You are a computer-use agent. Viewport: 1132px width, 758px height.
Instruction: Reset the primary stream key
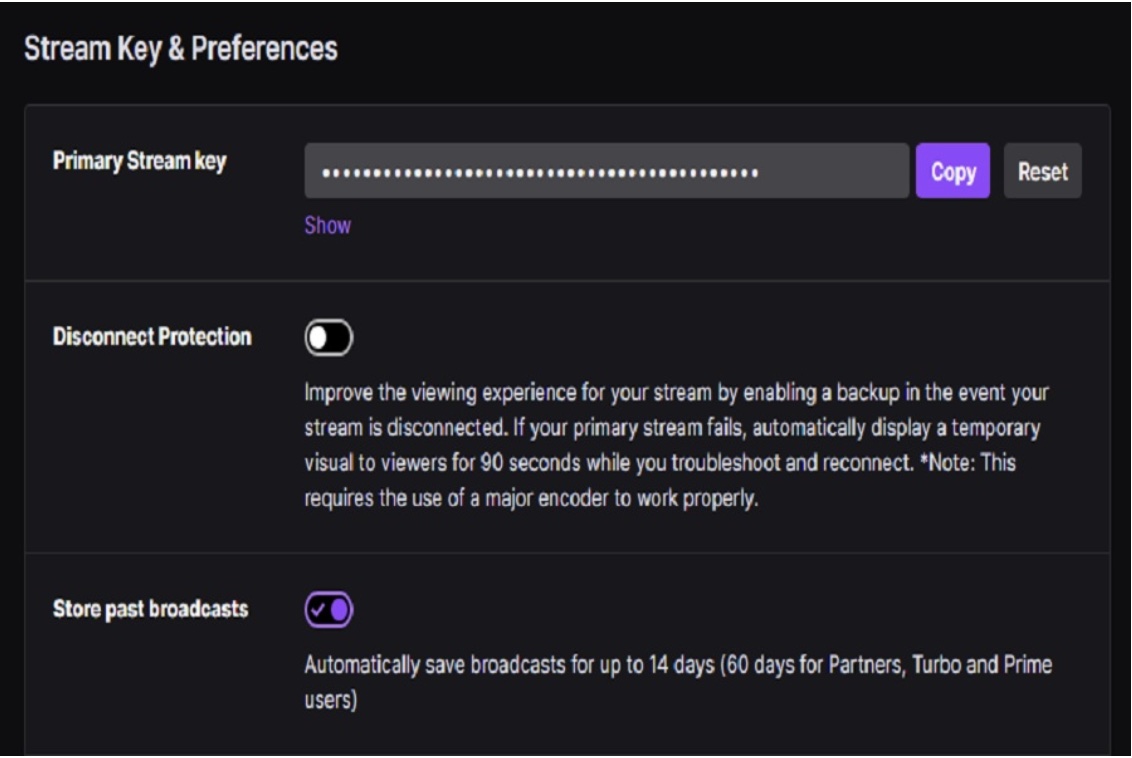click(1042, 171)
